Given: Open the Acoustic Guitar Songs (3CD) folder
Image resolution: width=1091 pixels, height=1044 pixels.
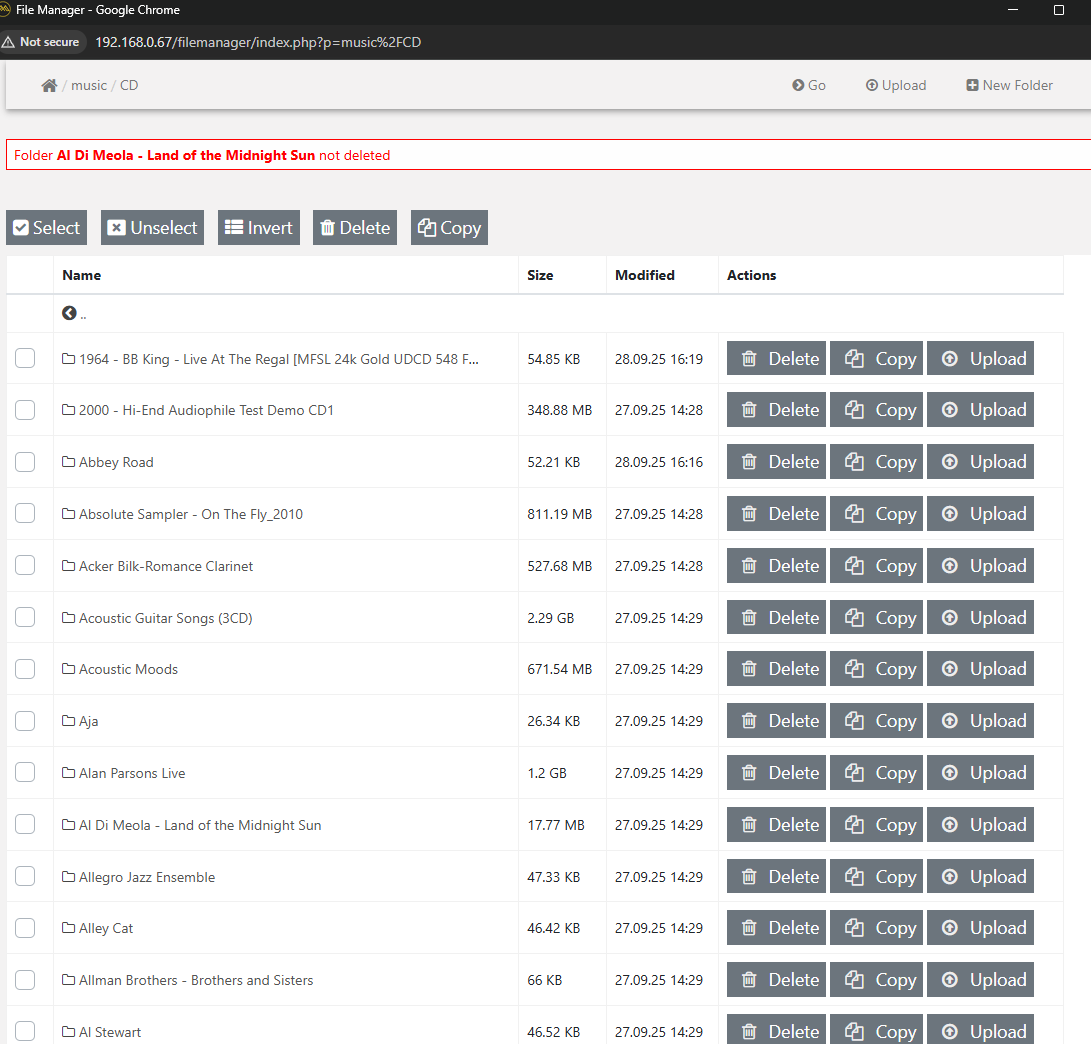Looking at the screenshot, I should click(165, 618).
